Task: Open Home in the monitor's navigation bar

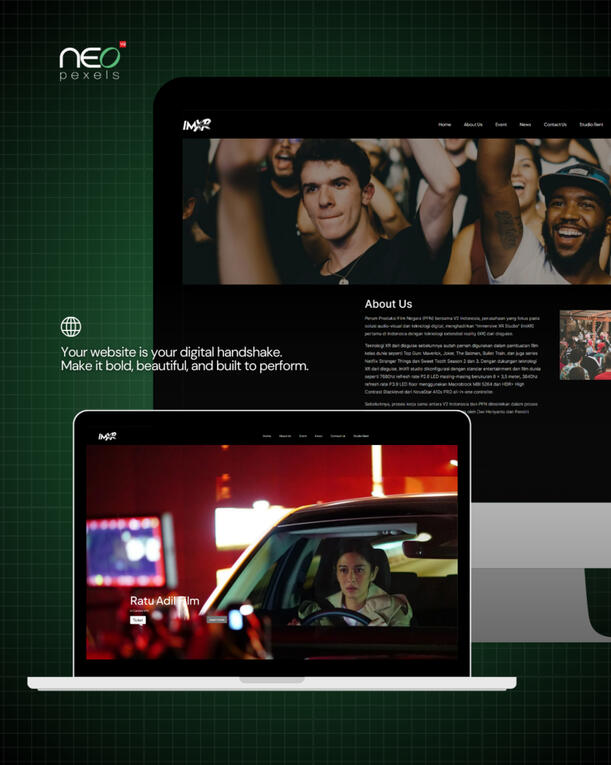Action: (x=444, y=125)
